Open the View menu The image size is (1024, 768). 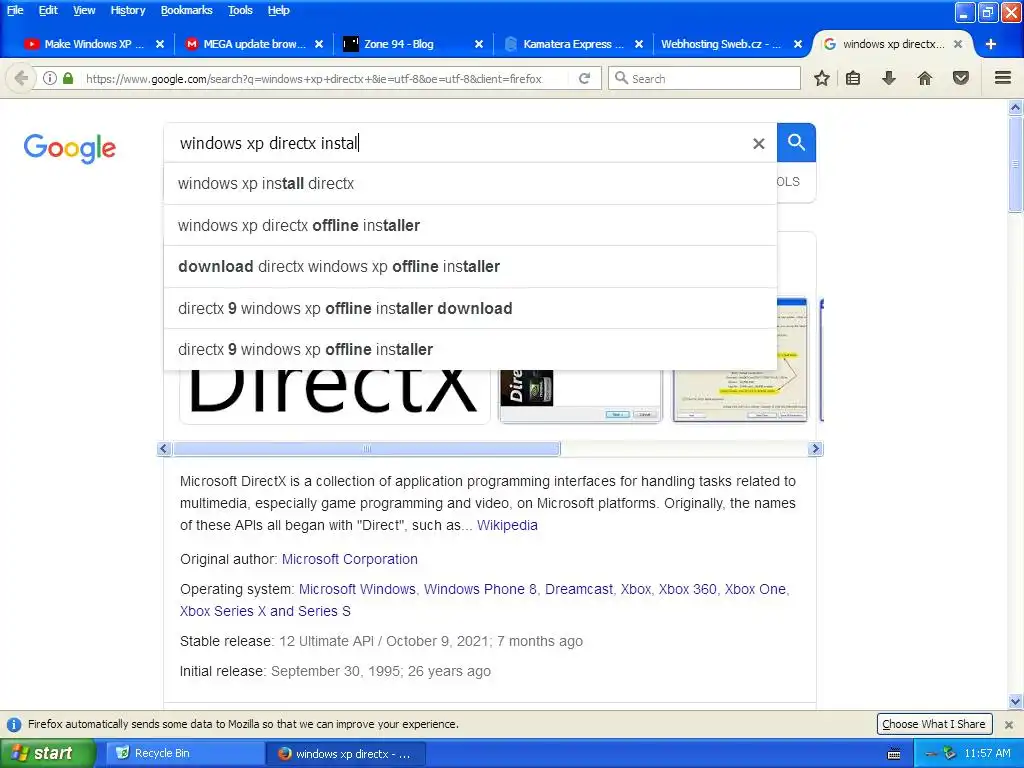pyautogui.click(x=84, y=10)
